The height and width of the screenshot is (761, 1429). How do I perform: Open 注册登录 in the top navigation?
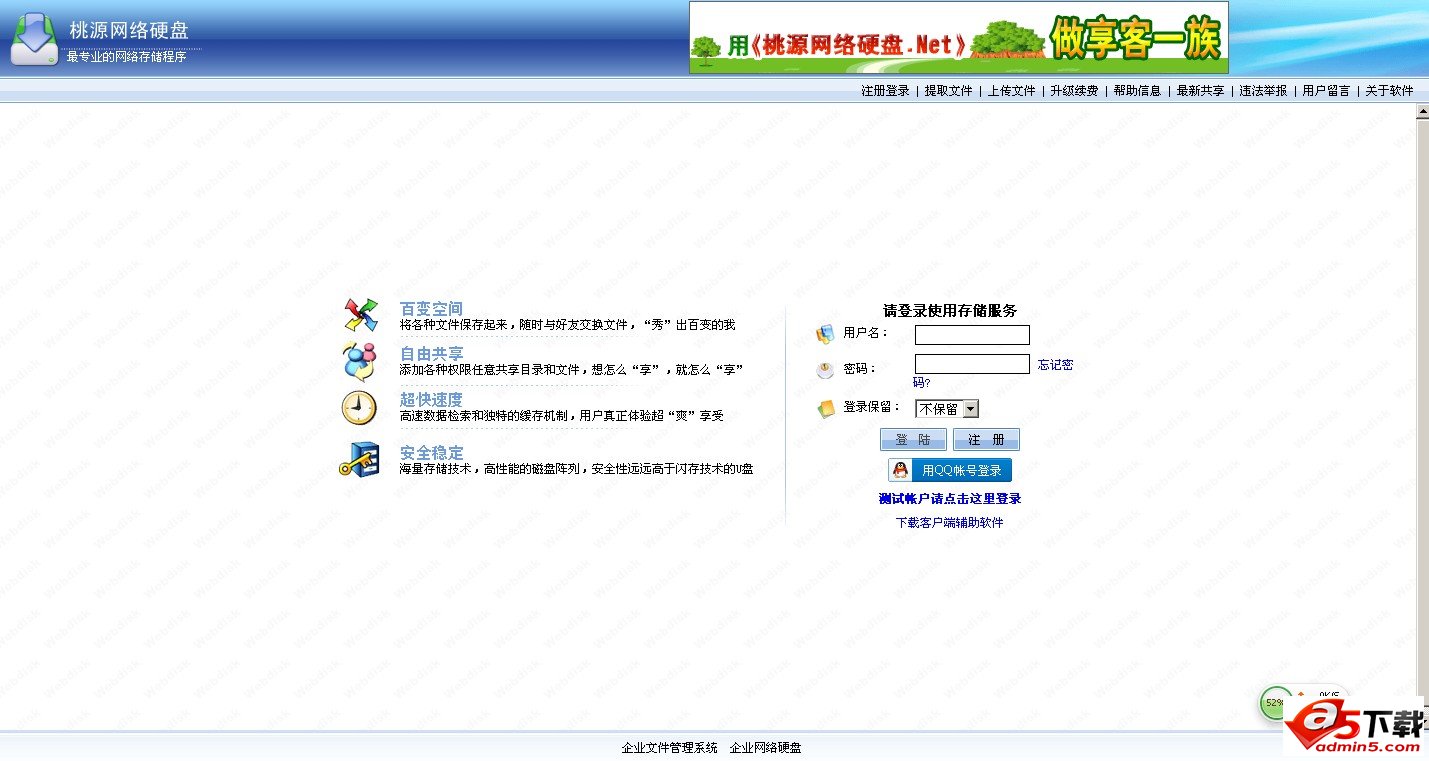pos(885,91)
